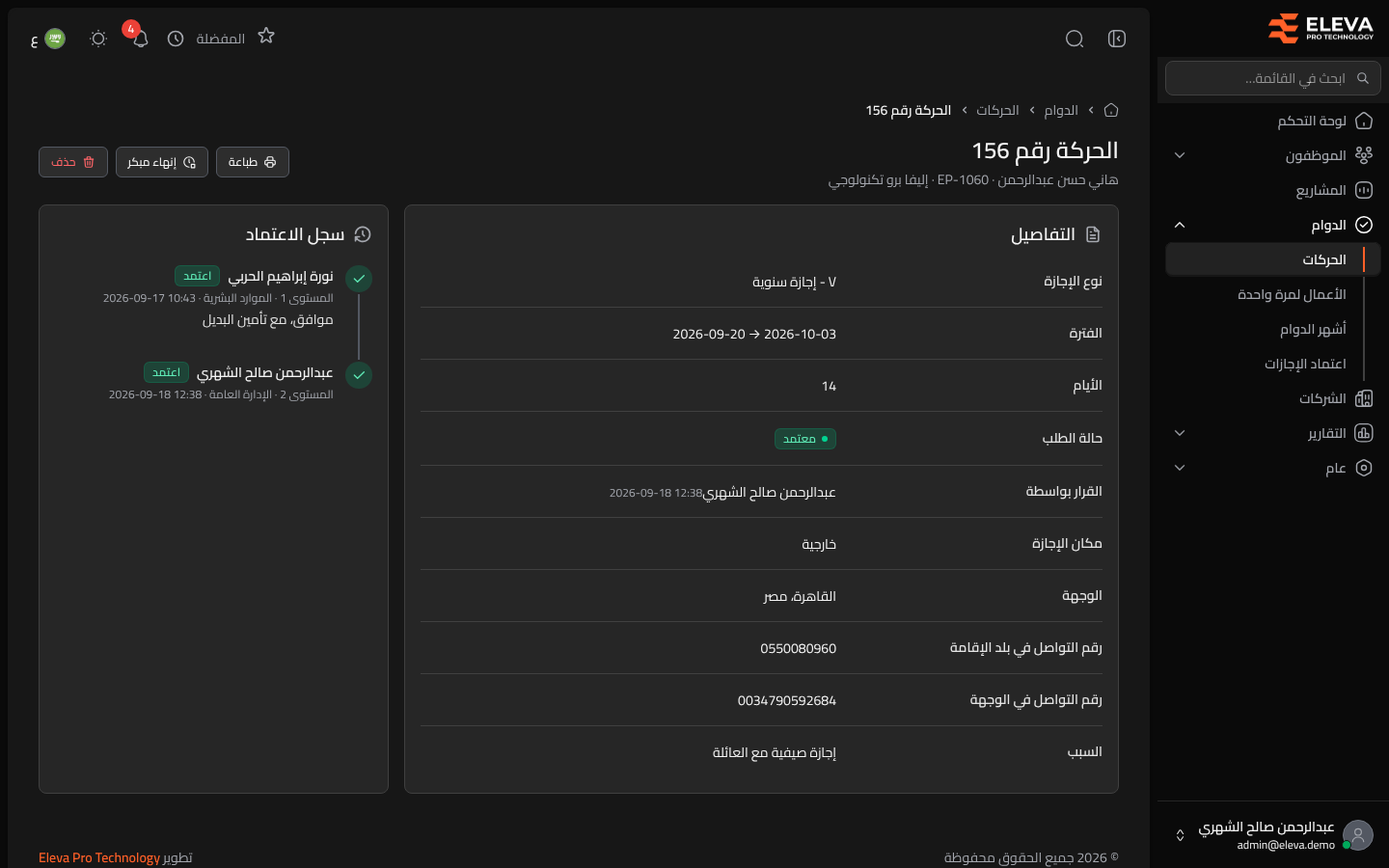Click the ELEVA Pro Technology logo

tap(1321, 29)
